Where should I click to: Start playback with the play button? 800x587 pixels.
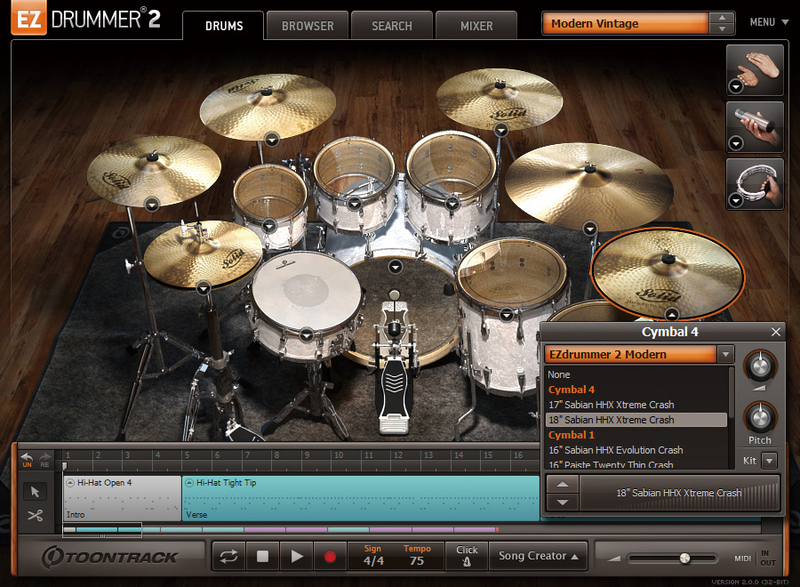pos(296,556)
